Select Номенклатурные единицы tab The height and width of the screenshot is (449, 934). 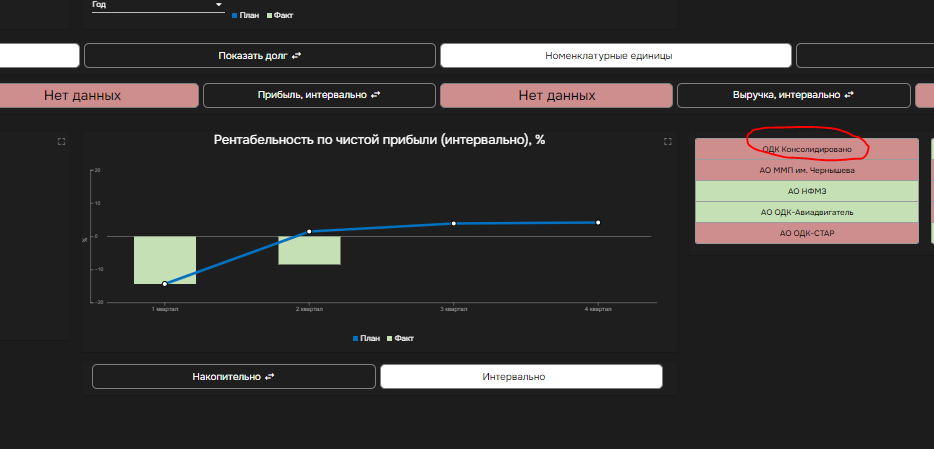pos(615,56)
